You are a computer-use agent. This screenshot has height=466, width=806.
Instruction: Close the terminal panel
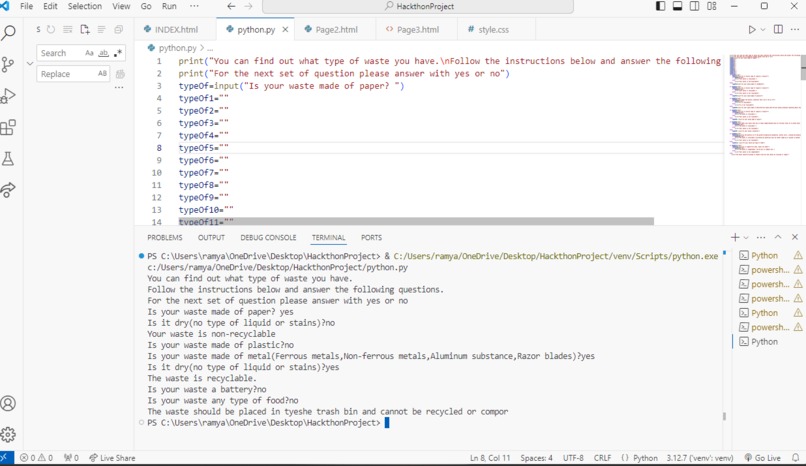click(795, 237)
